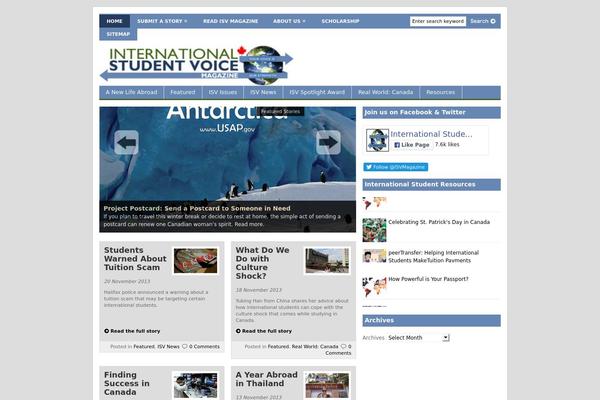Open A New Life Abroad category
Screen dimensions: 600x400
click(x=131, y=92)
